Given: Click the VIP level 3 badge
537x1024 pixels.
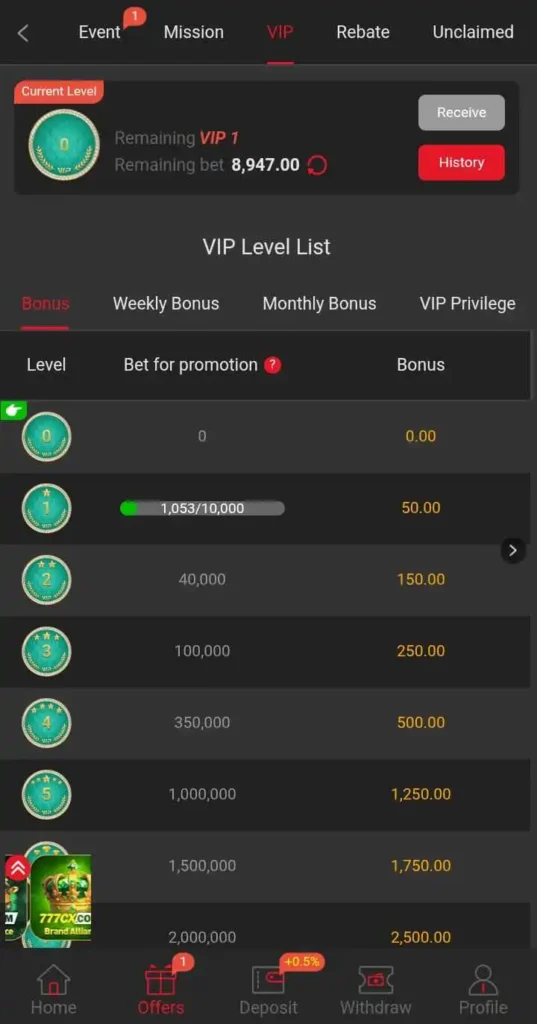Looking at the screenshot, I should 46,651.
